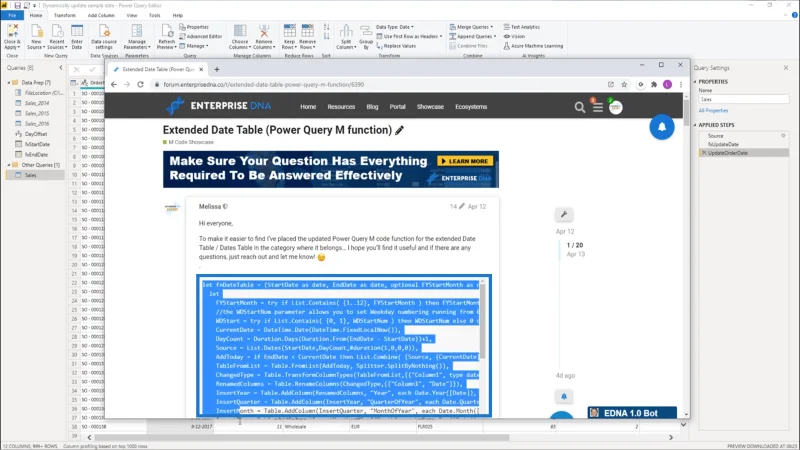This screenshot has height=450, width=800.
Task: Collapse PROPERTIES section in Query Settings
Action: [695, 82]
